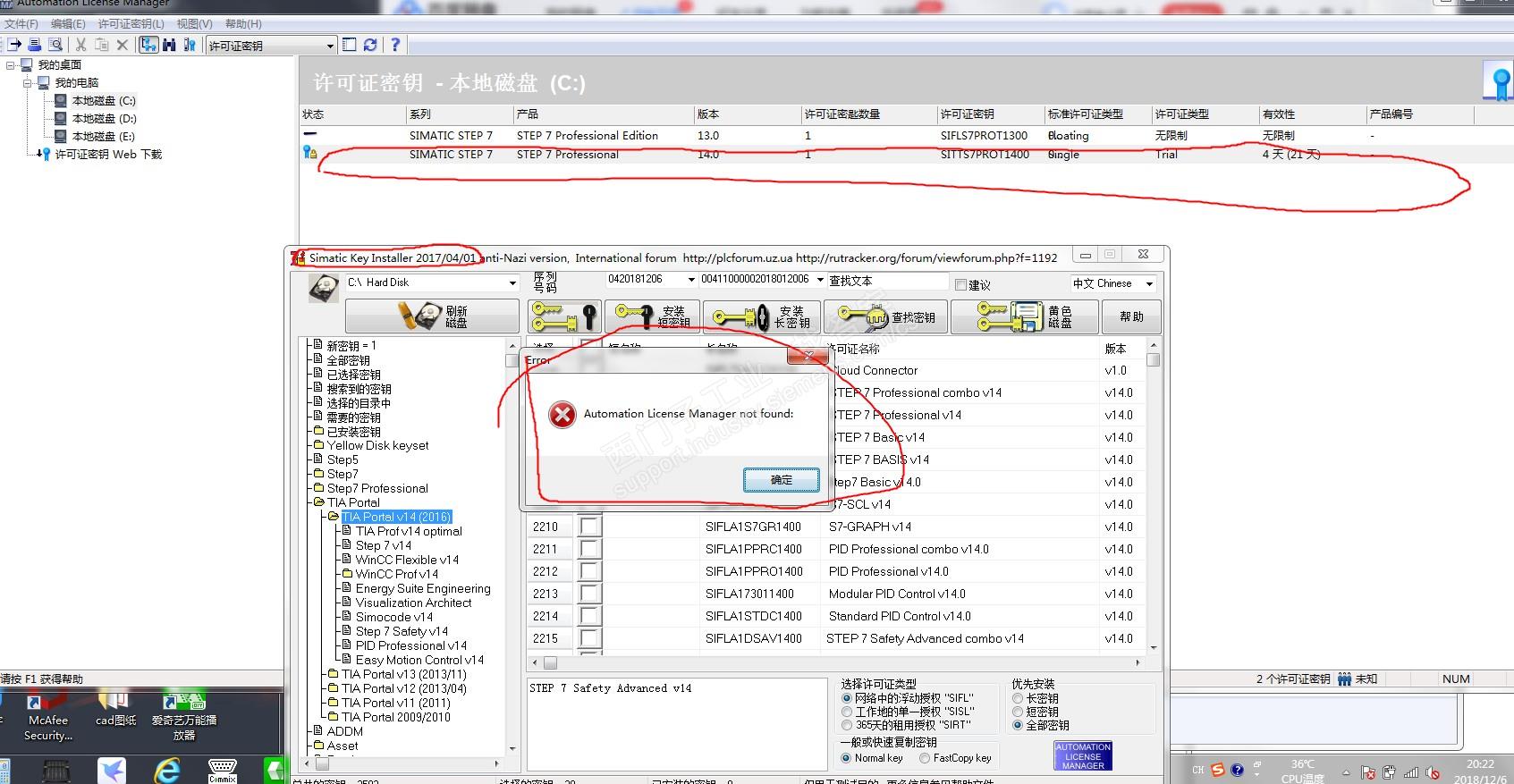Click the delete X toolbar icon

[x=123, y=45]
